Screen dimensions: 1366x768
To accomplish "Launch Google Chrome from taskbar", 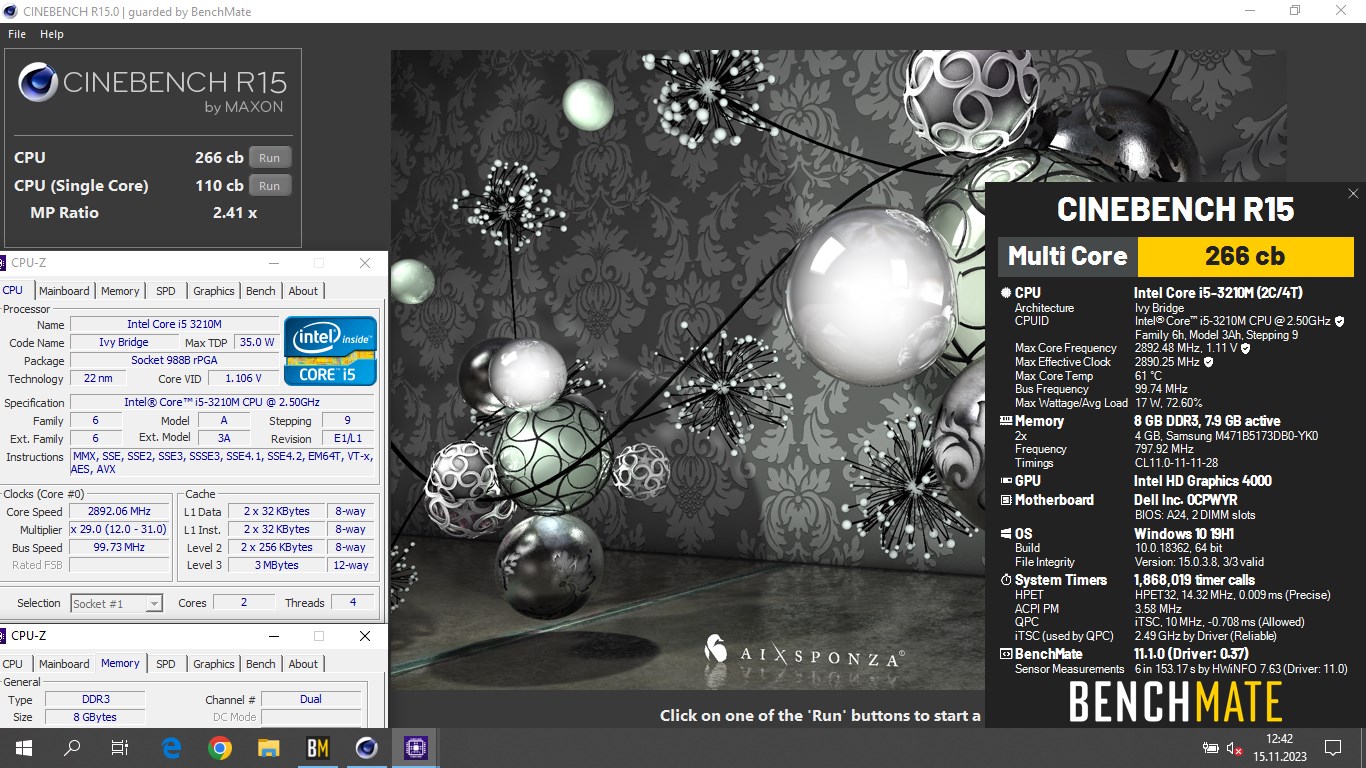I will point(220,747).
